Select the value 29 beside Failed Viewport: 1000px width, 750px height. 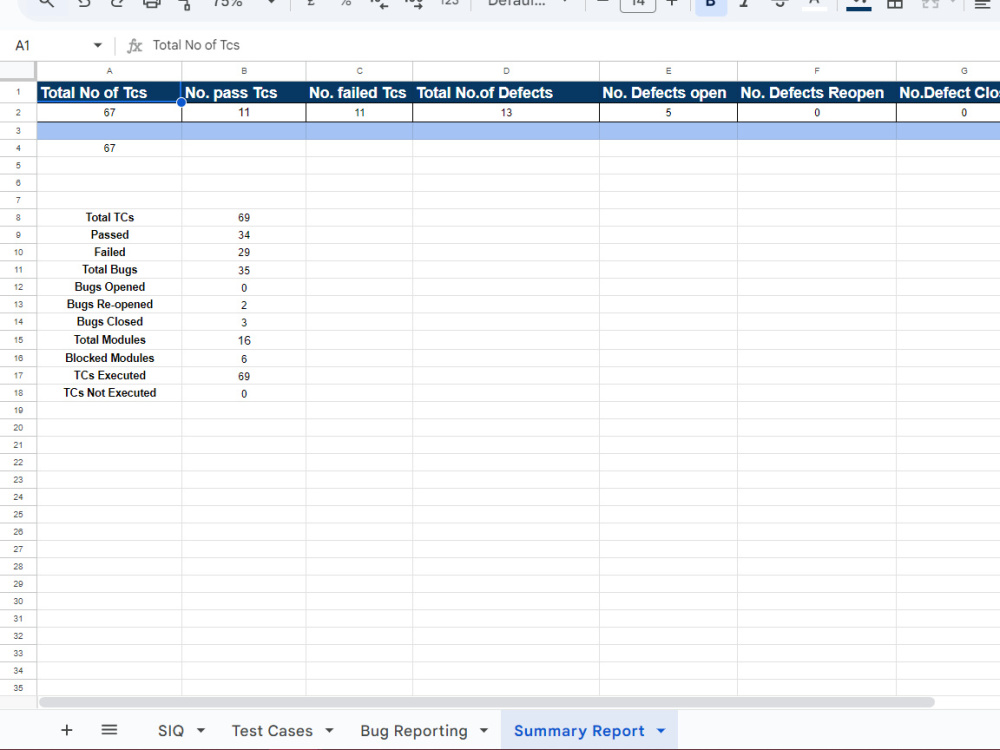[x=244, y=252]
